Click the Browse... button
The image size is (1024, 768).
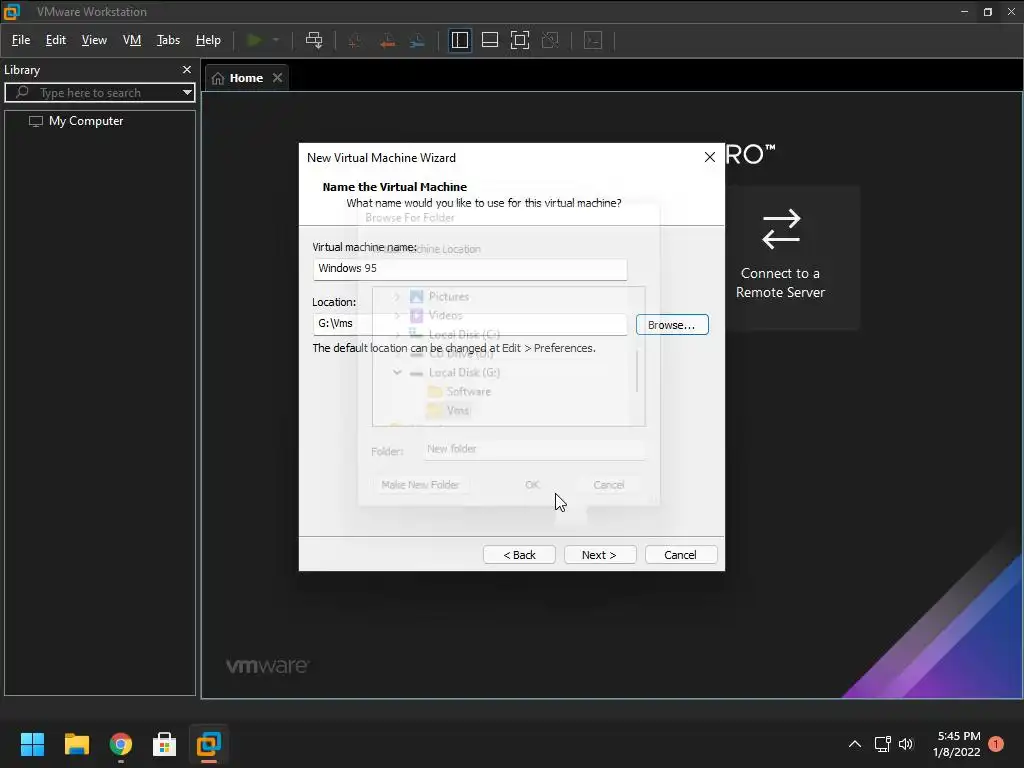672,325
